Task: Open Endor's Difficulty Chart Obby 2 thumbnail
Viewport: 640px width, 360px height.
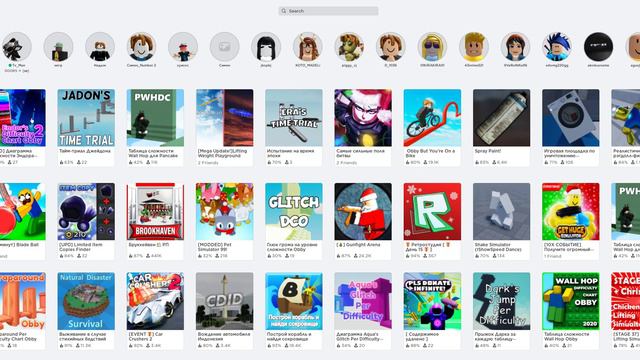Action: pos(22,118)
